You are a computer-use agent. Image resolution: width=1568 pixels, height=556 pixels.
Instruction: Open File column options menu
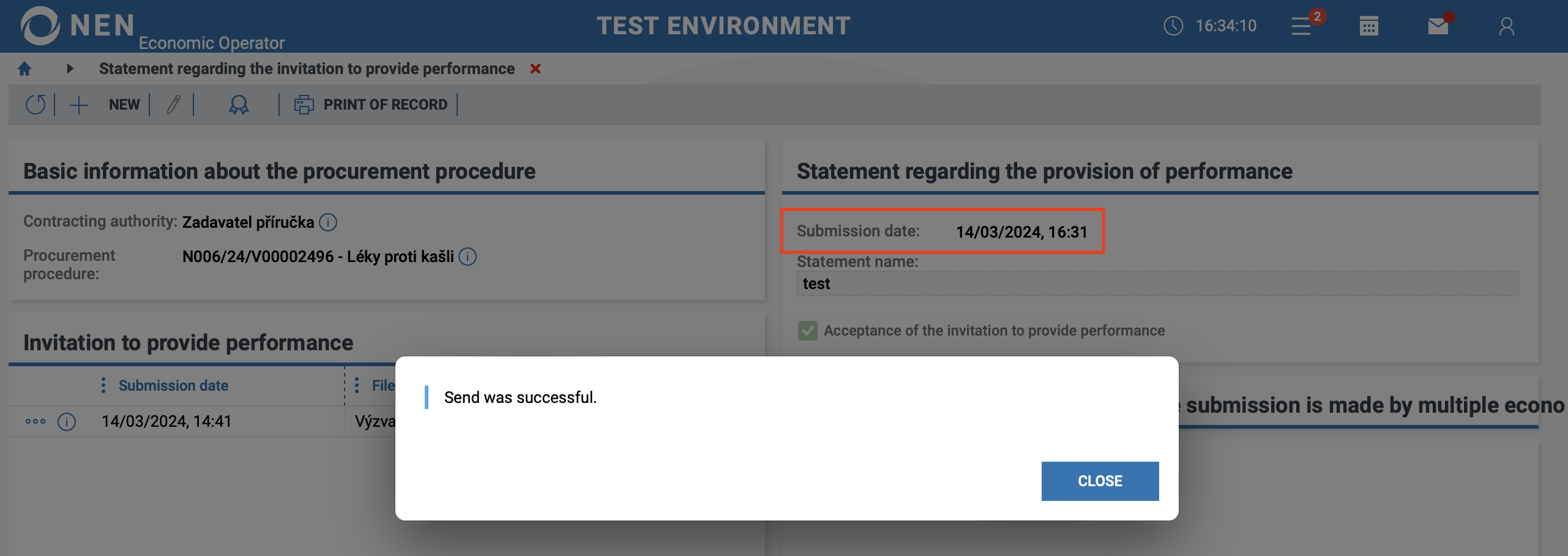[357, 385]
